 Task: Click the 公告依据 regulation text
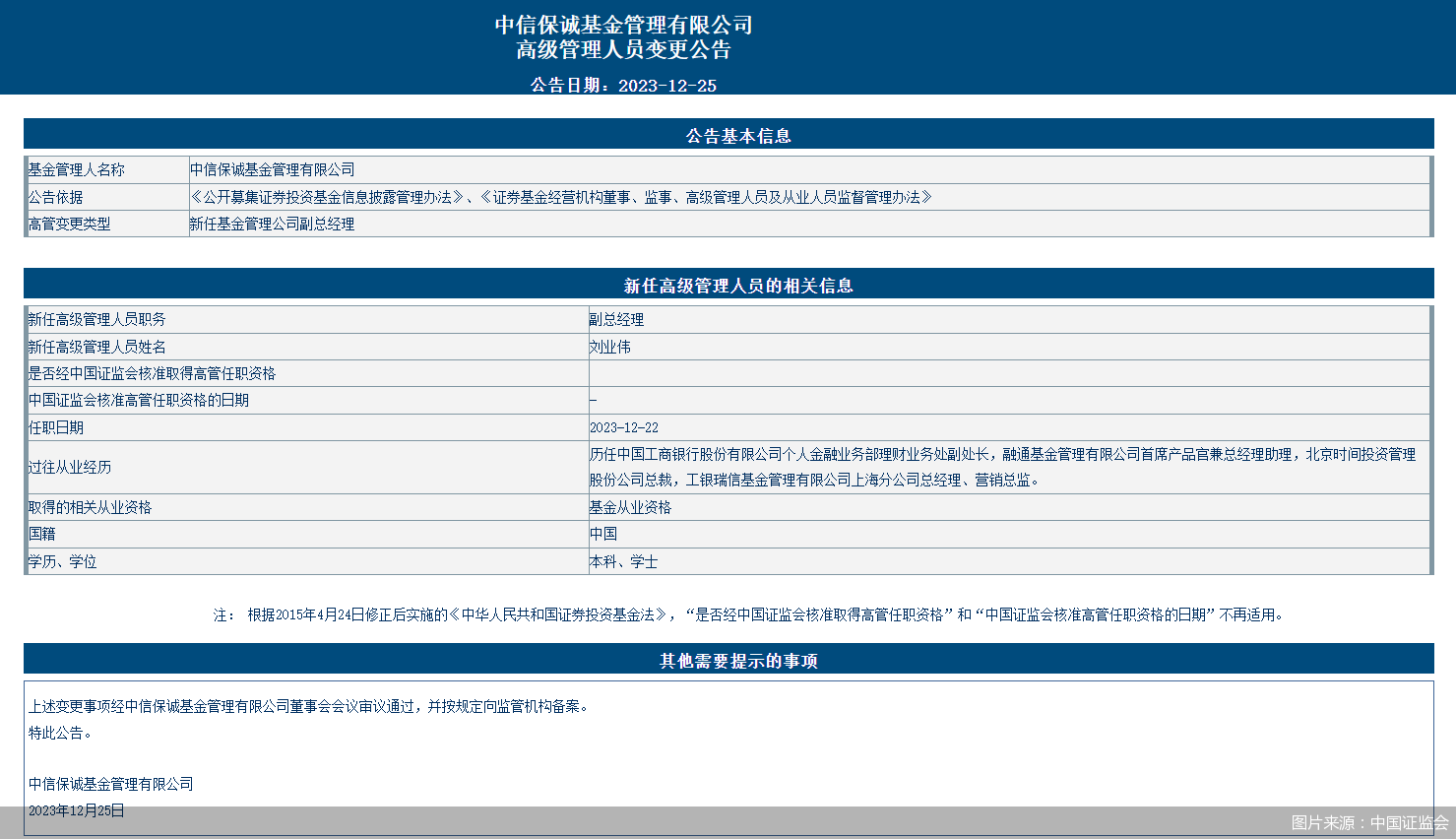[558, 197]
